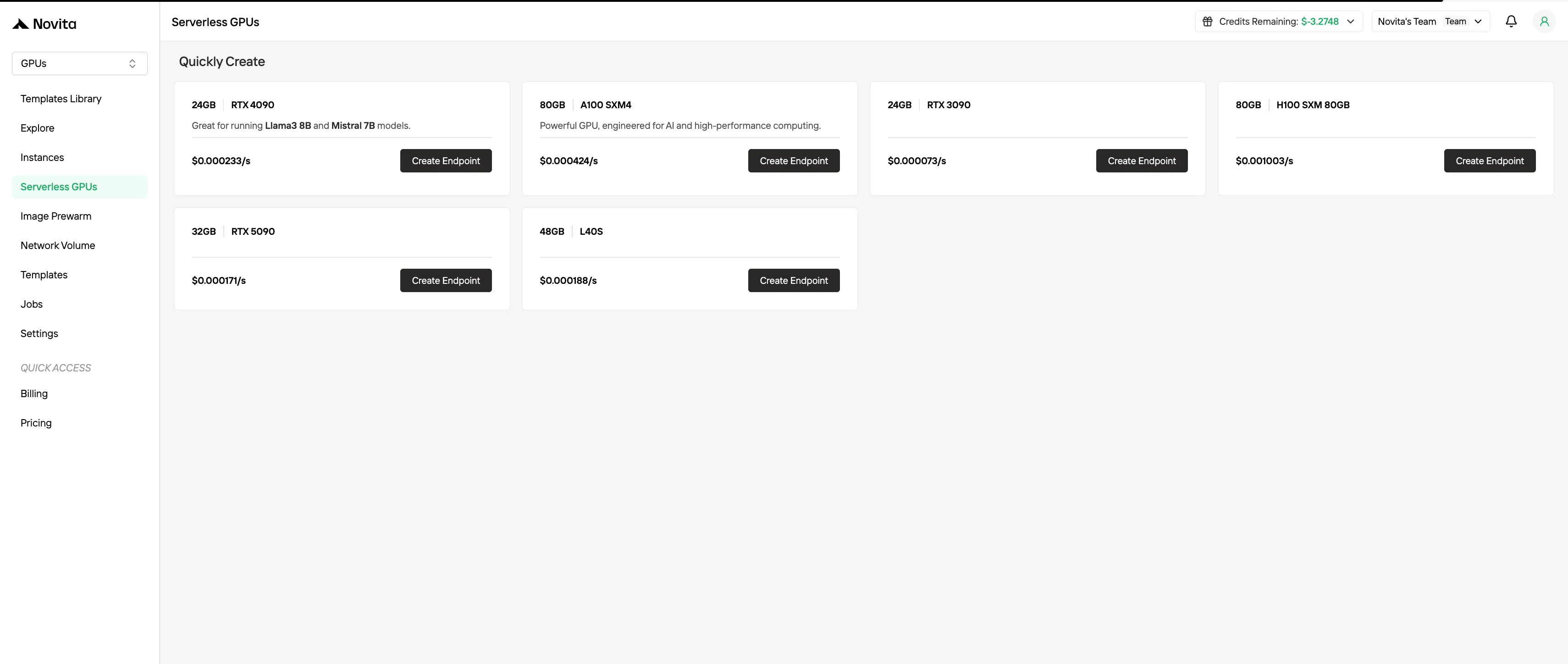Click the QUICK ACCESS section label

pos(55,368)
